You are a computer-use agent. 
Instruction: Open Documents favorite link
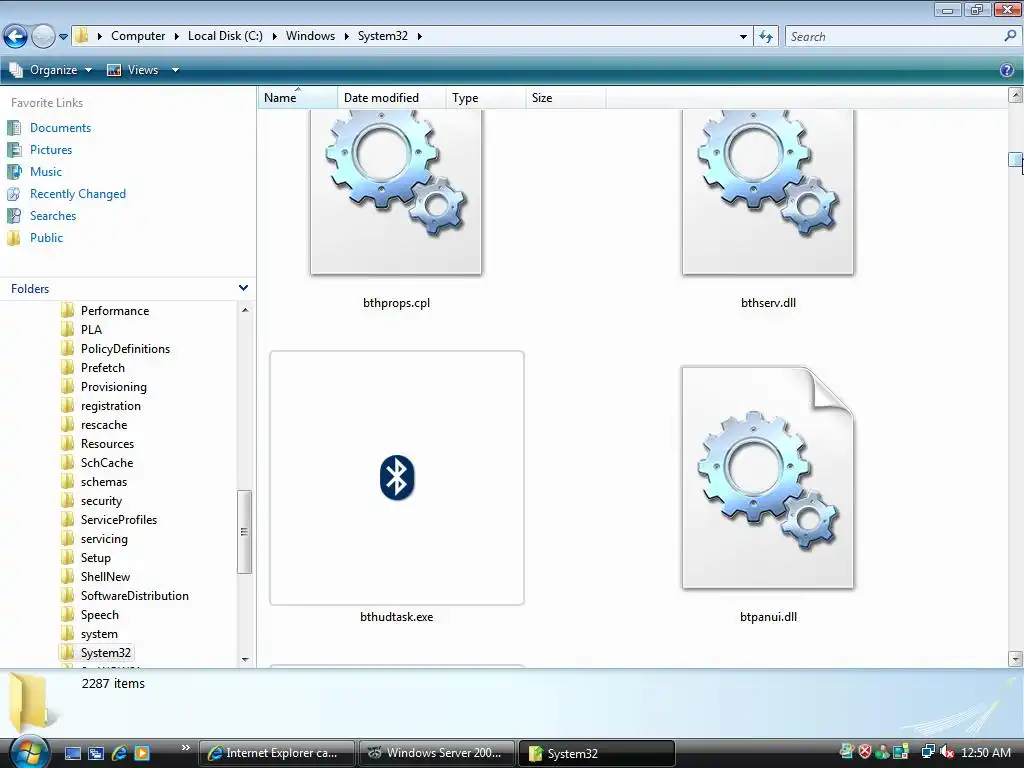pos(60,128)
